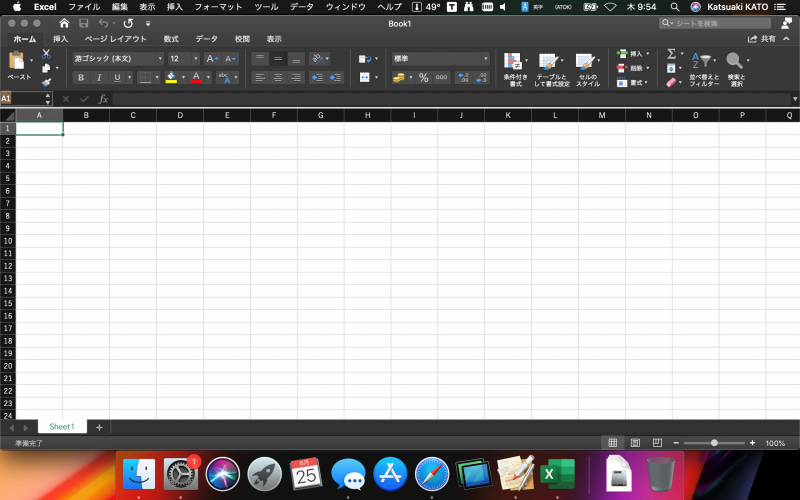Open the 挿入 ribbon tab
Image resolution: width=800 pixels, height=500 pixels.
pos(60,39)
